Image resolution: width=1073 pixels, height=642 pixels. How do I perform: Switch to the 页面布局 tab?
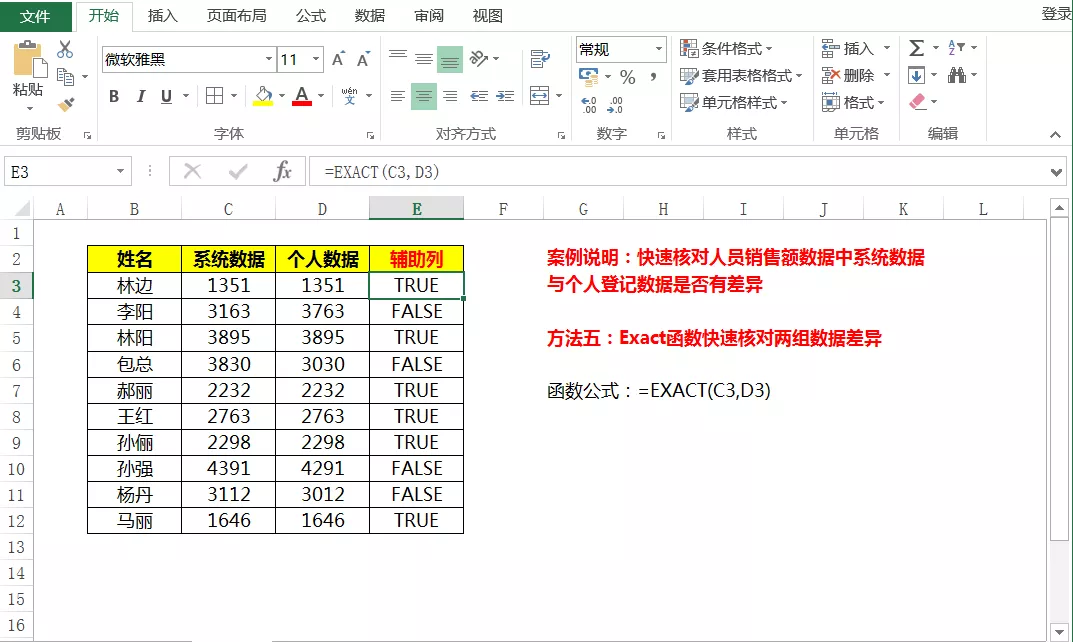[237, 16]
